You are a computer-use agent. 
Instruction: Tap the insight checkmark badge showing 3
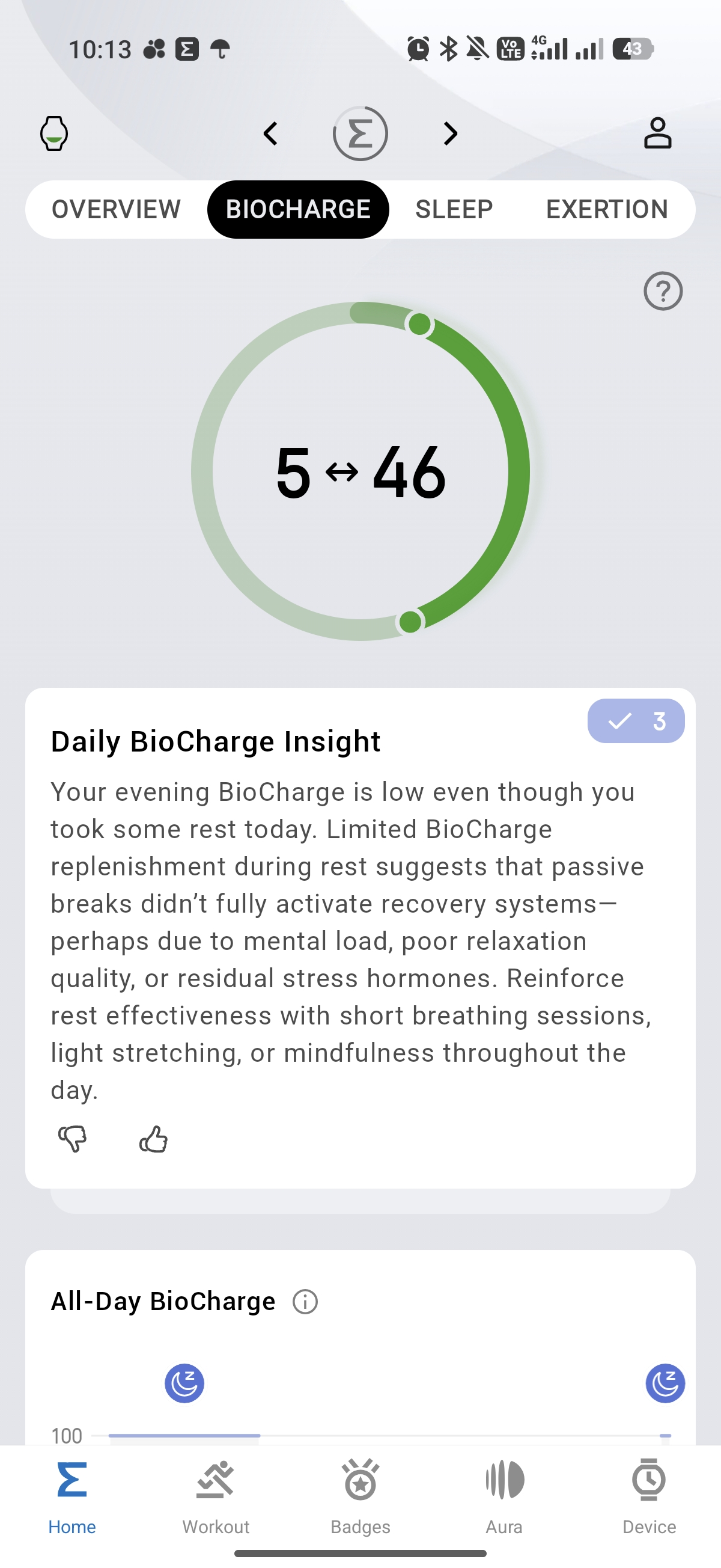coord(636,721)
